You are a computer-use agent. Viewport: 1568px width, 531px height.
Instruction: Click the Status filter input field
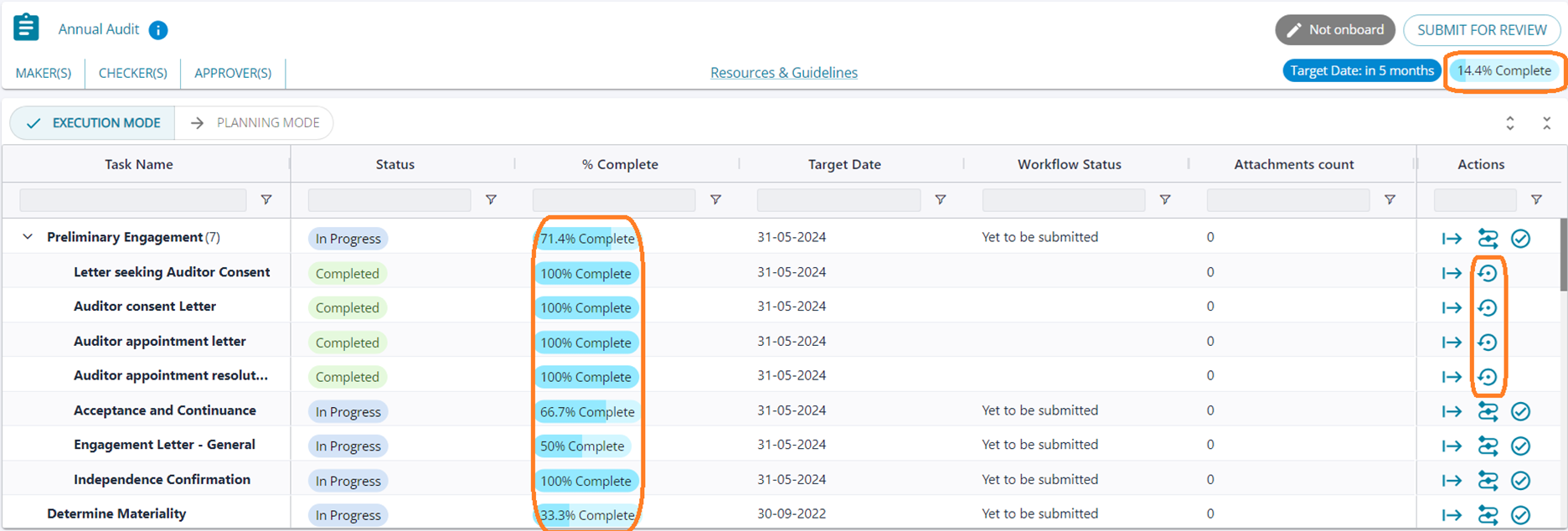389,200
